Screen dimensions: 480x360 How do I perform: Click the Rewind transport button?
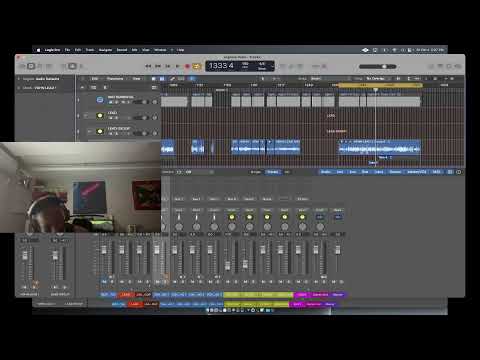148,66
